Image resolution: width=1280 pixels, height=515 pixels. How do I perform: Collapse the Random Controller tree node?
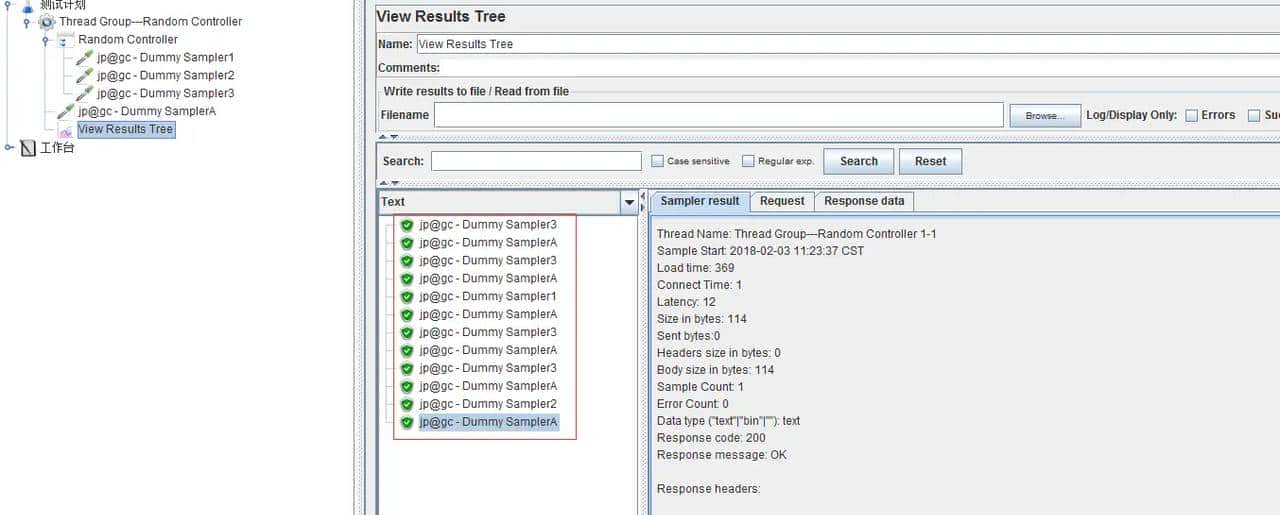[x=45, y=40]
